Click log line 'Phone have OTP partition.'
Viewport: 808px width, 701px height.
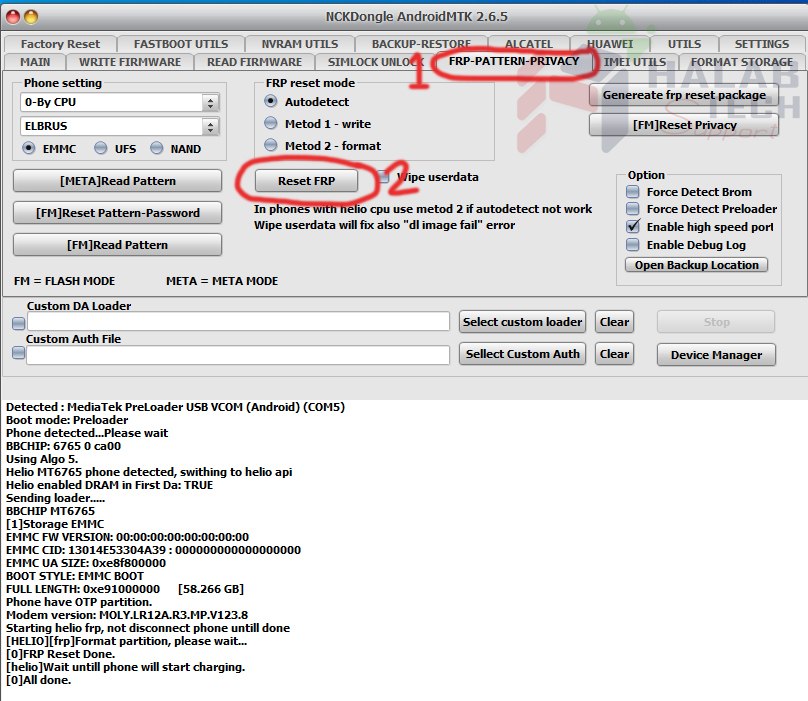[x=79, y=602]
